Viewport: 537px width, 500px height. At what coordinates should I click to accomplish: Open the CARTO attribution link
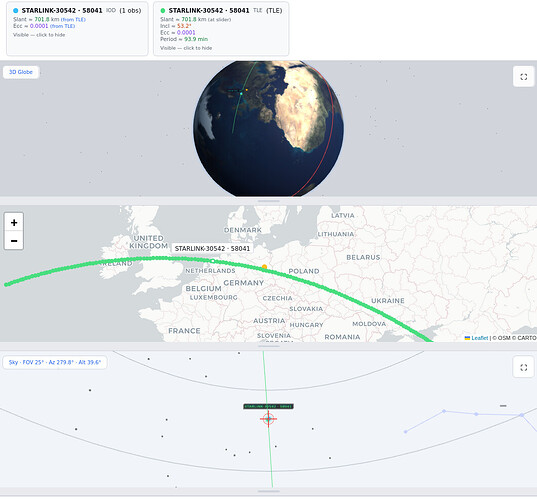click(527, 338)
